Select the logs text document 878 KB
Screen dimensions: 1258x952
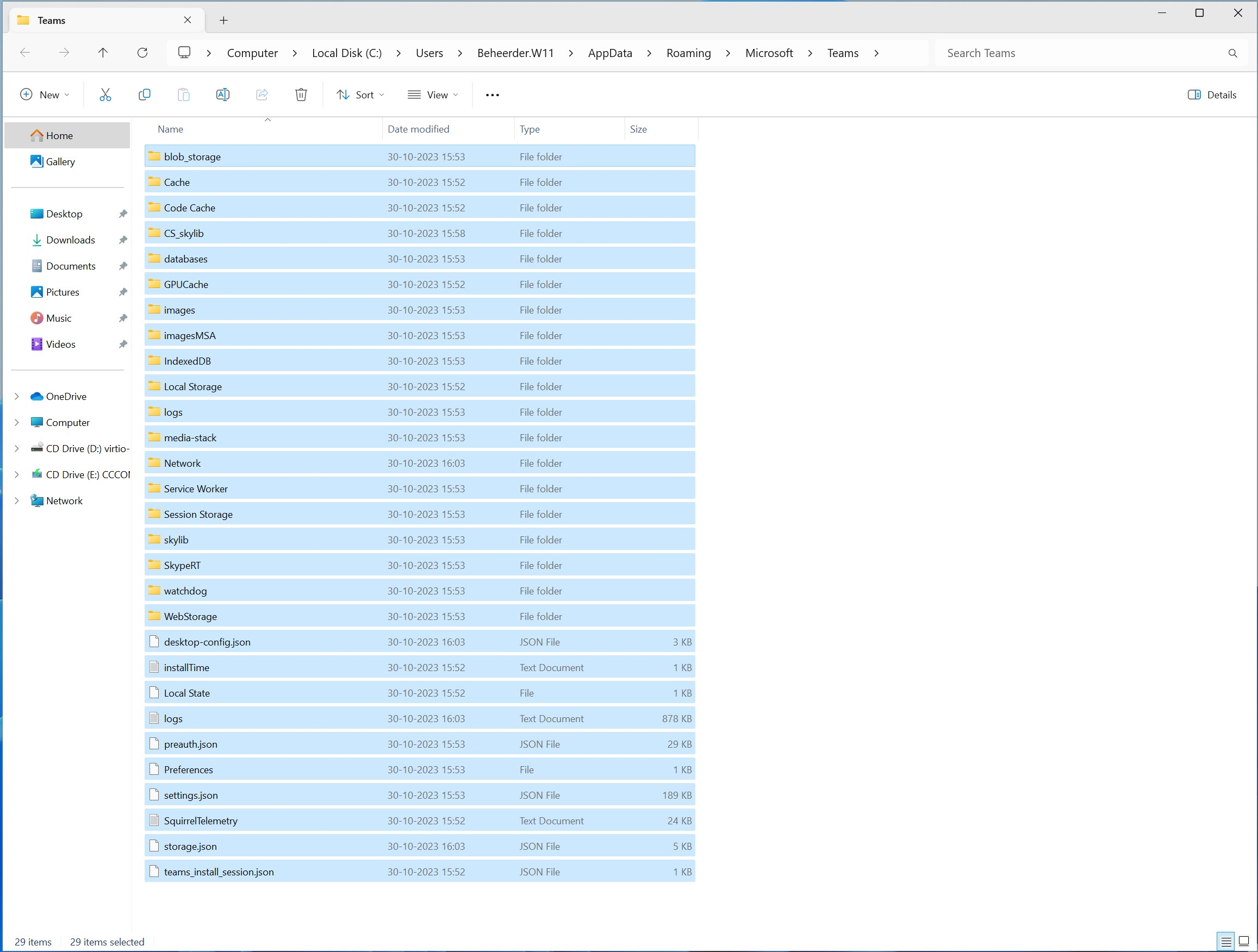(420, 718)
